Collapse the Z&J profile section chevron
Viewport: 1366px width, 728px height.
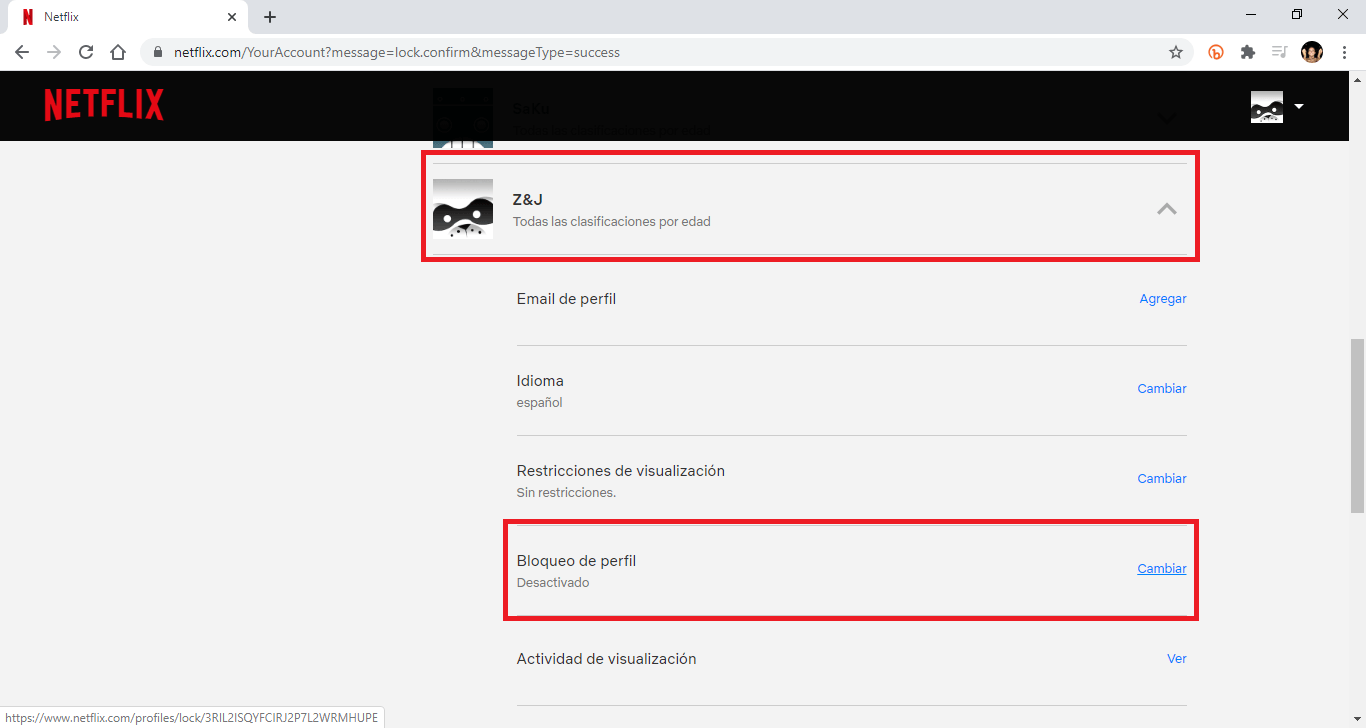click(1166, 209)
